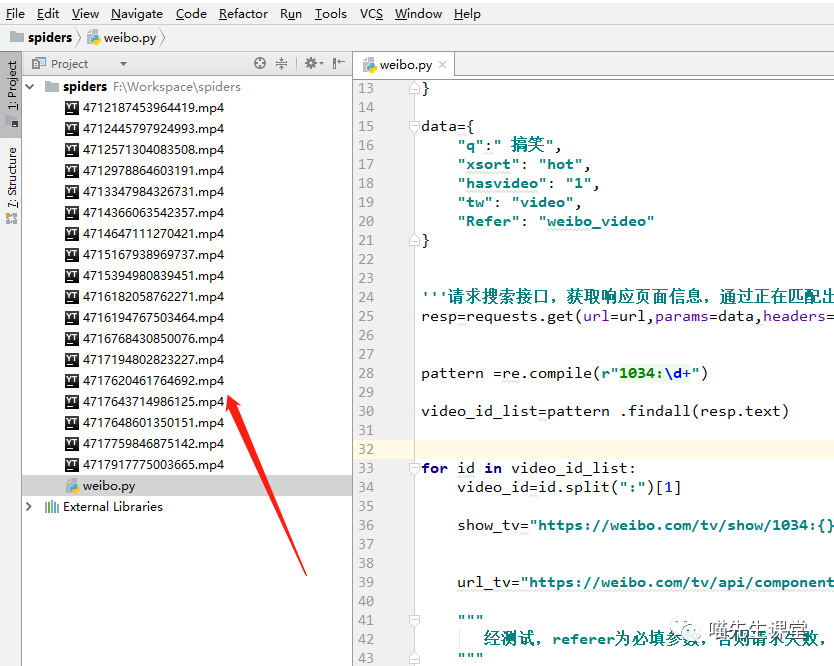The height and width of the screenshot is (666, 834).
Task: Open the Code menu
Action: point(191,14)
